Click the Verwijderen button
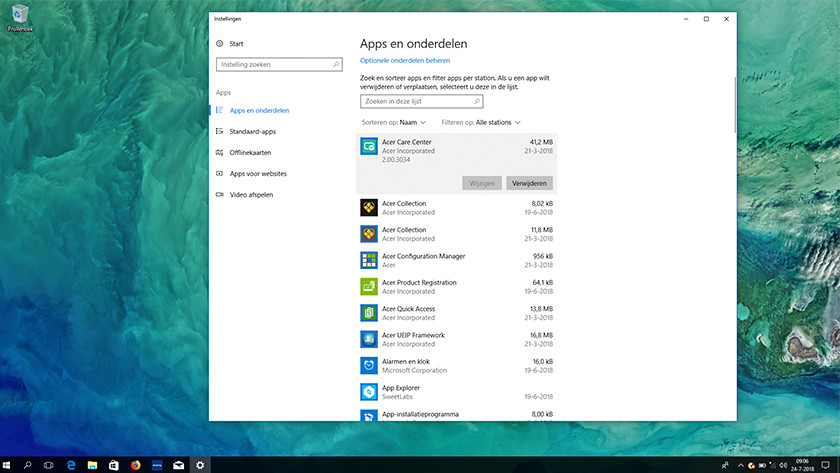Viewport: 840px width, 473px height. click(529, 184)
